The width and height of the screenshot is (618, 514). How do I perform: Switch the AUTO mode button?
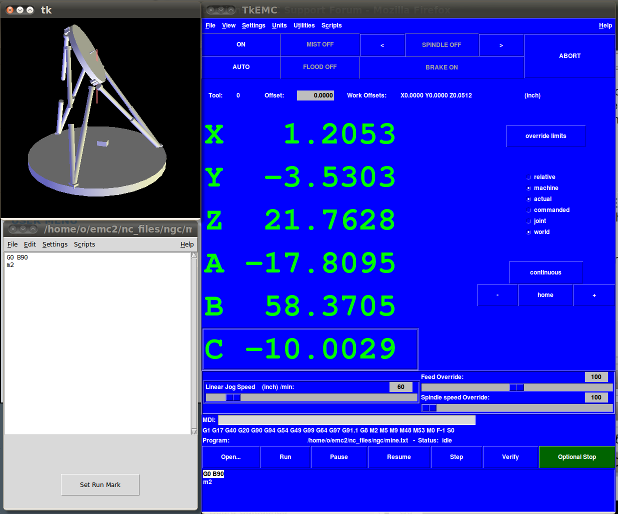click(241, 67)
